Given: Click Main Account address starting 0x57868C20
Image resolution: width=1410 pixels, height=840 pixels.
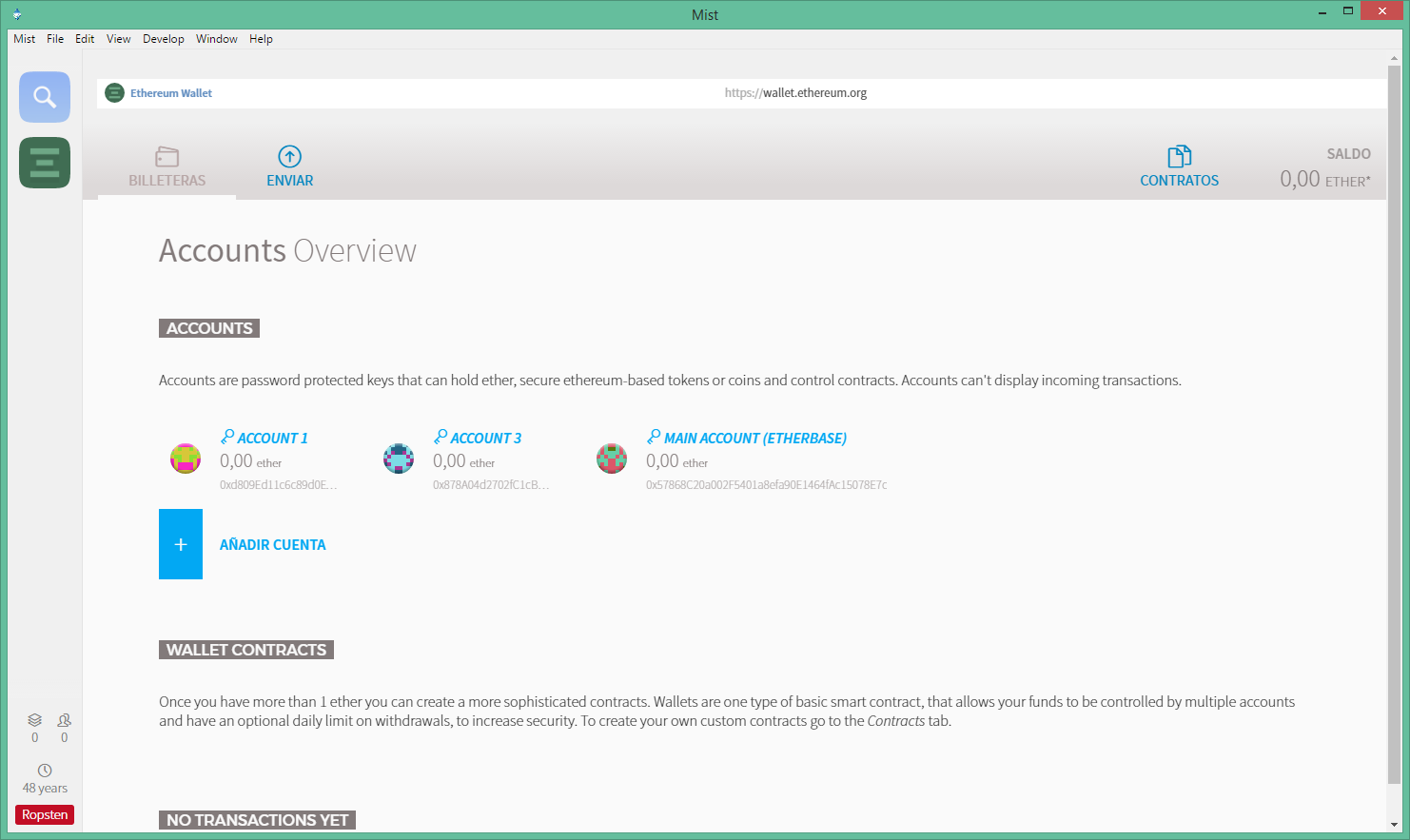Looking at the screenshot, I should (x=767, y=485).
